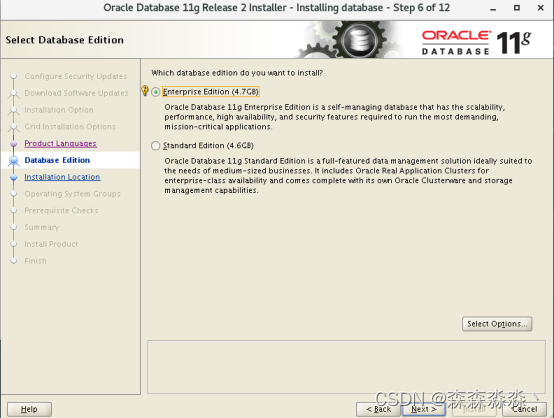Click 'Which database edition do you want to install?' text
Screen dimensions: 554x418
click(237, 73)
